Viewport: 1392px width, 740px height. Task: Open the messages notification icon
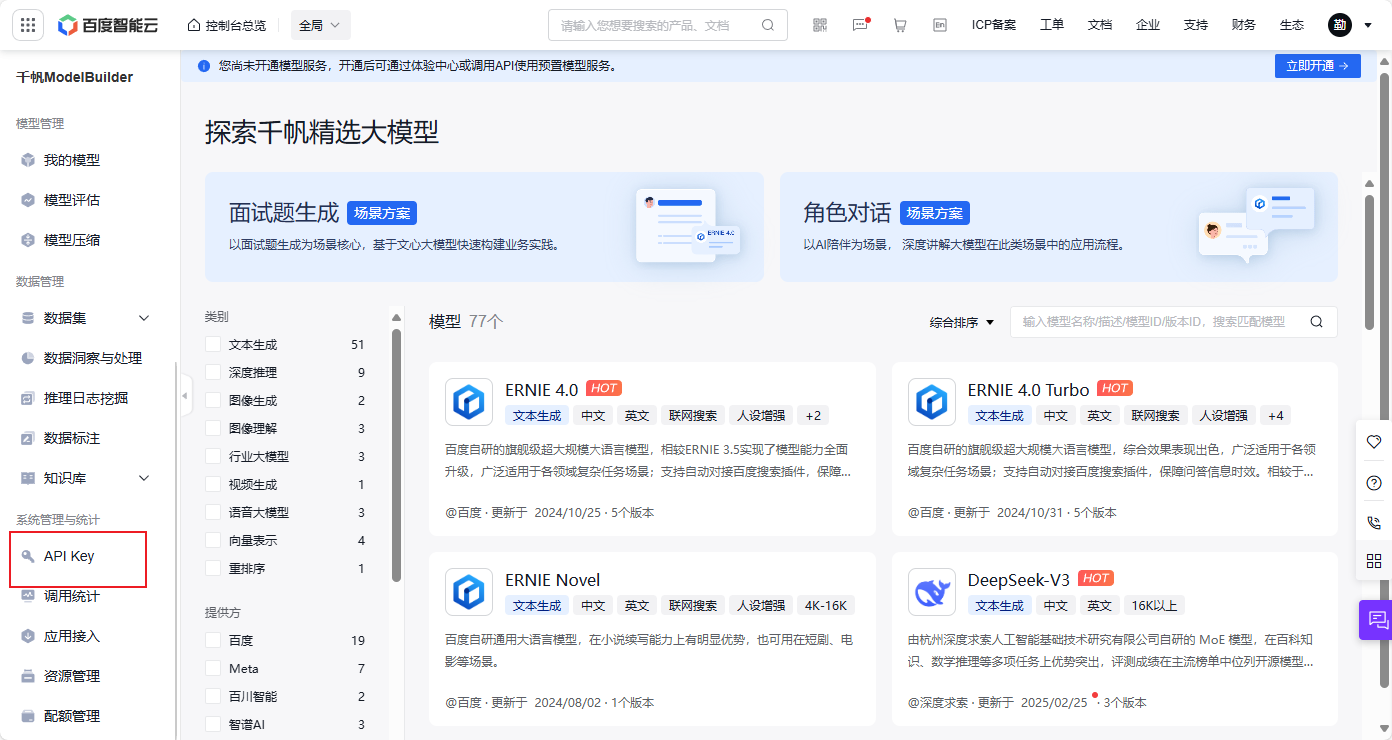click(x=860, y=25)
